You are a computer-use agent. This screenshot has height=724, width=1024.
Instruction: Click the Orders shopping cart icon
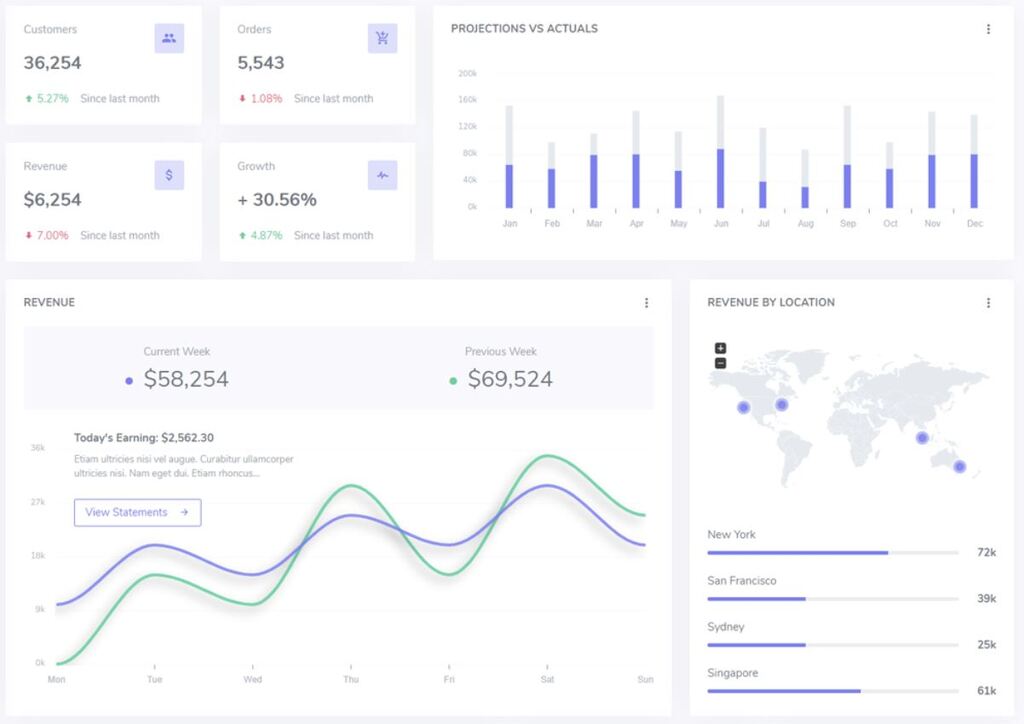pyautogui.click(x=380, y=38)
